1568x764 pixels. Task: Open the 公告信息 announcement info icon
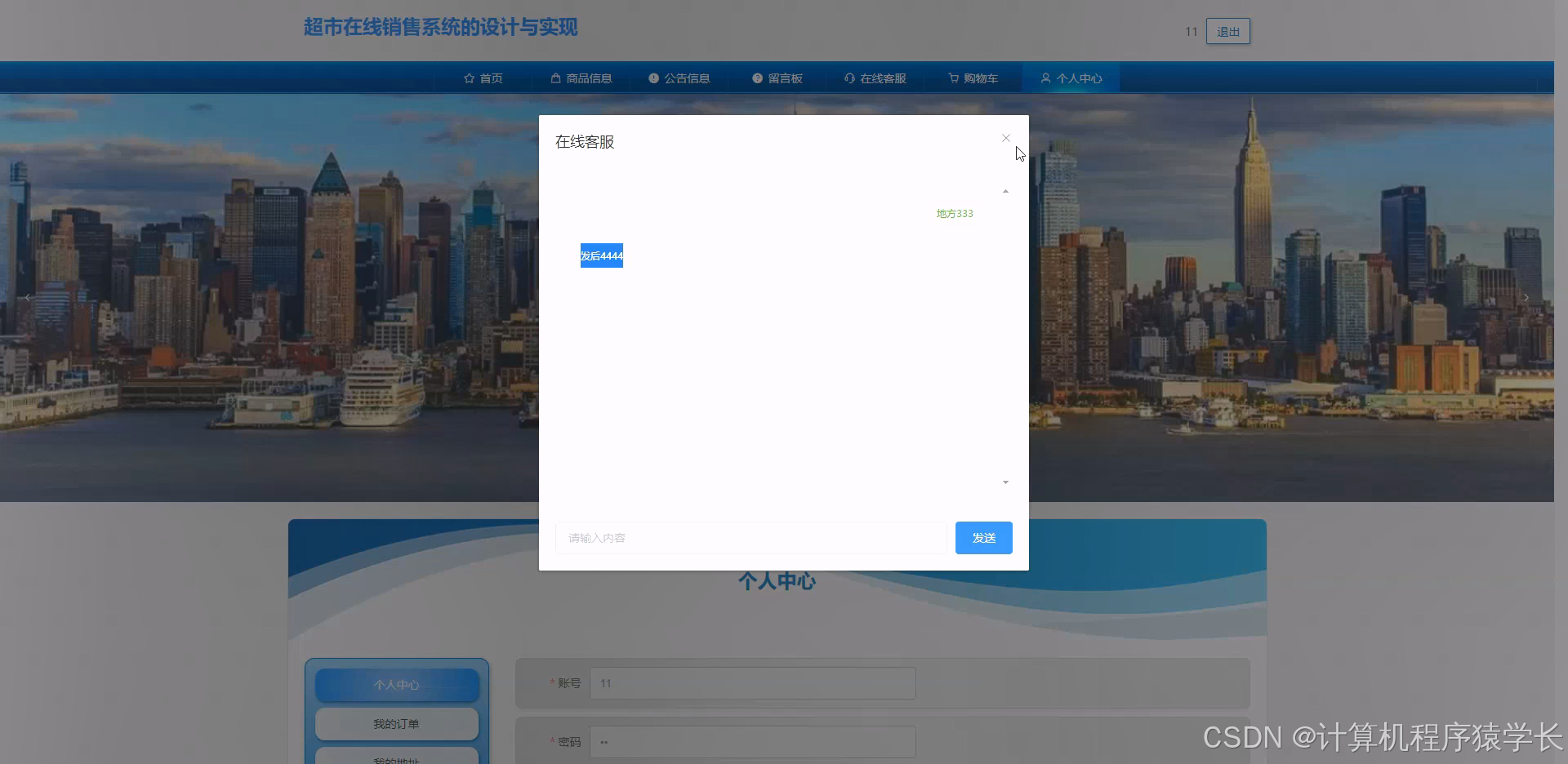(653, 78)
